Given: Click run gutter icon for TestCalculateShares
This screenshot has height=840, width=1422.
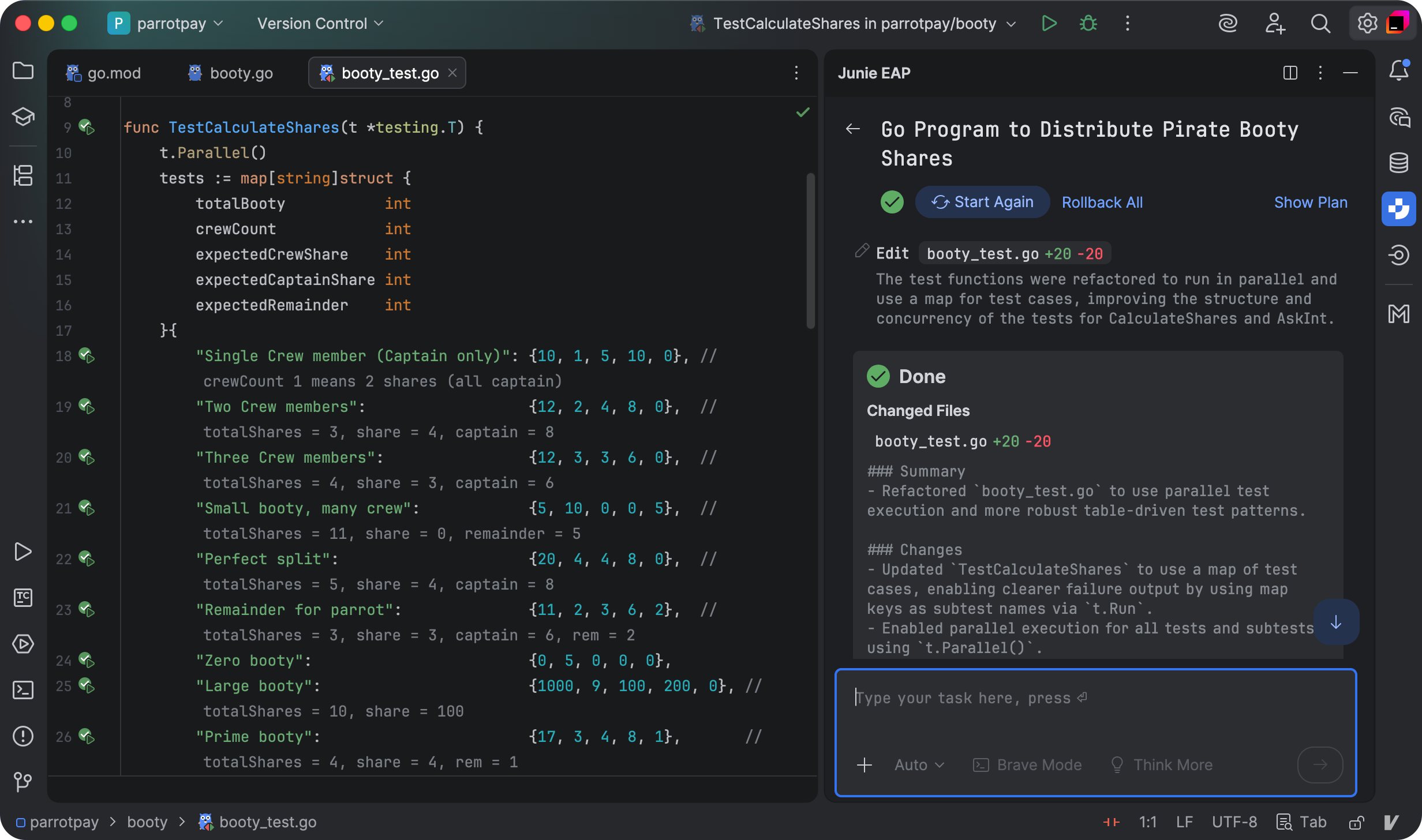Looking at the screenshot, I should tap(87, 127).
